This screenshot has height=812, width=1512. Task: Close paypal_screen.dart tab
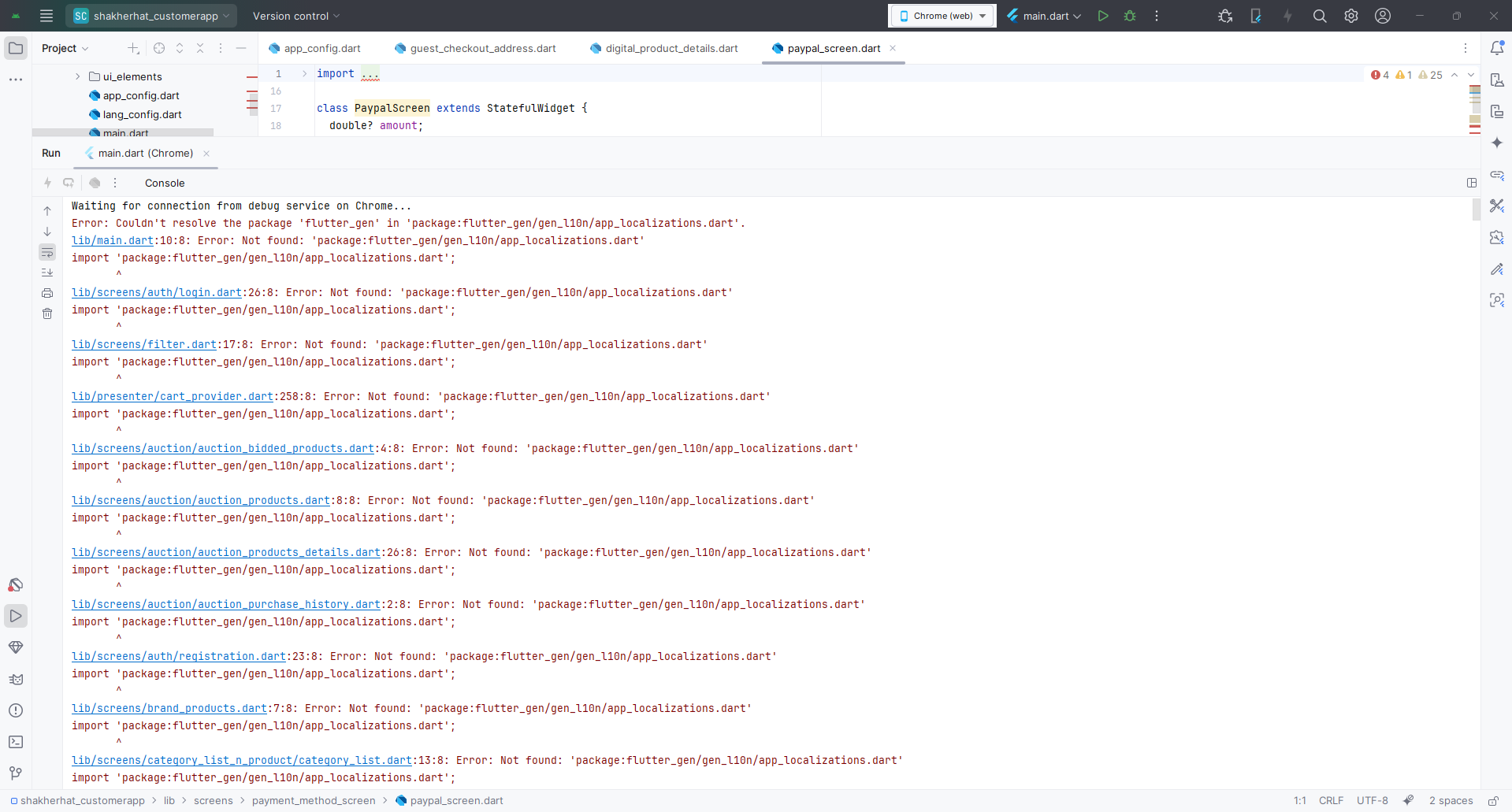point(893,48)
